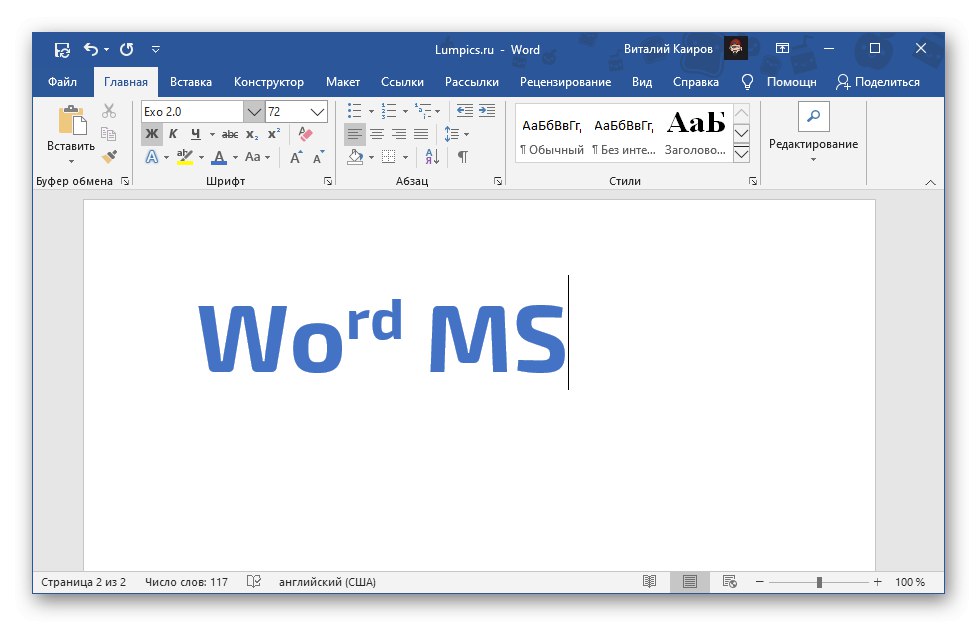Viewport: 977px width, 626px height.
Task: Open the line spacing menu
Action: tap(452, 134)
